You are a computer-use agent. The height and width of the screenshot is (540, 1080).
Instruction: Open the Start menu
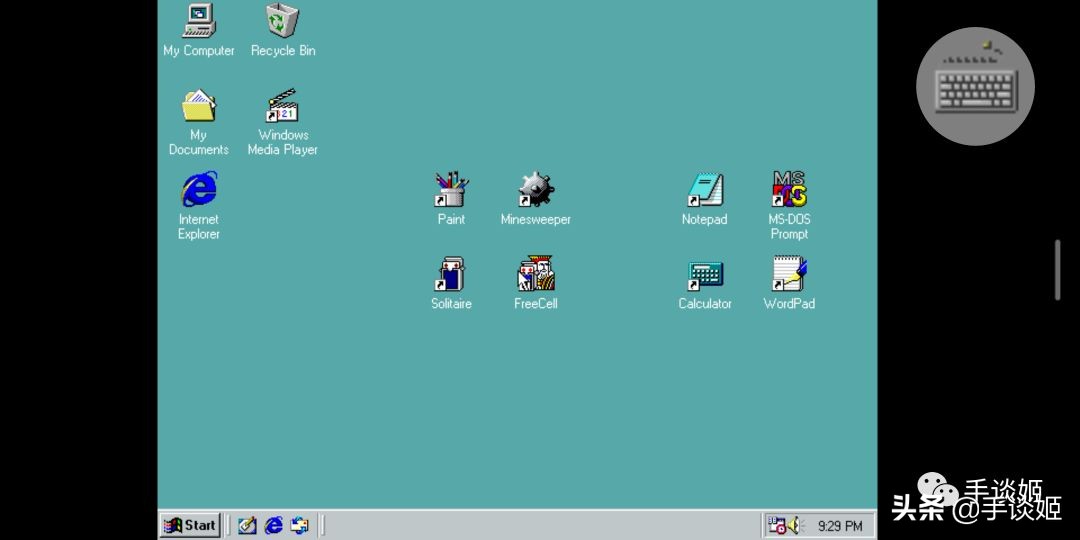pos(190,525)
